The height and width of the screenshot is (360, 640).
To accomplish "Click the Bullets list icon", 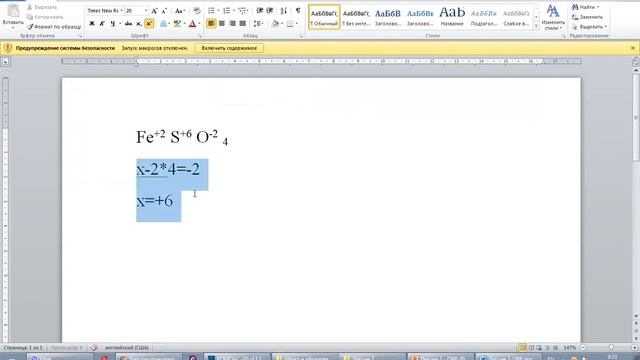I will click(x=211, y=11).
